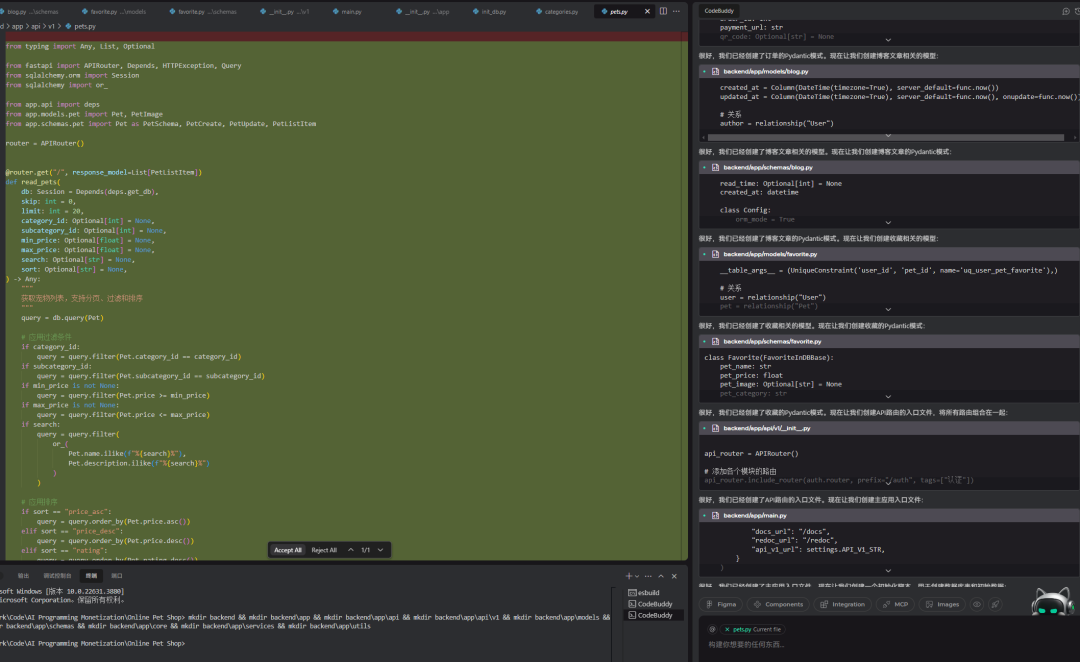
Task: Click the cat mascot avatar
Action: (1051, 604)
